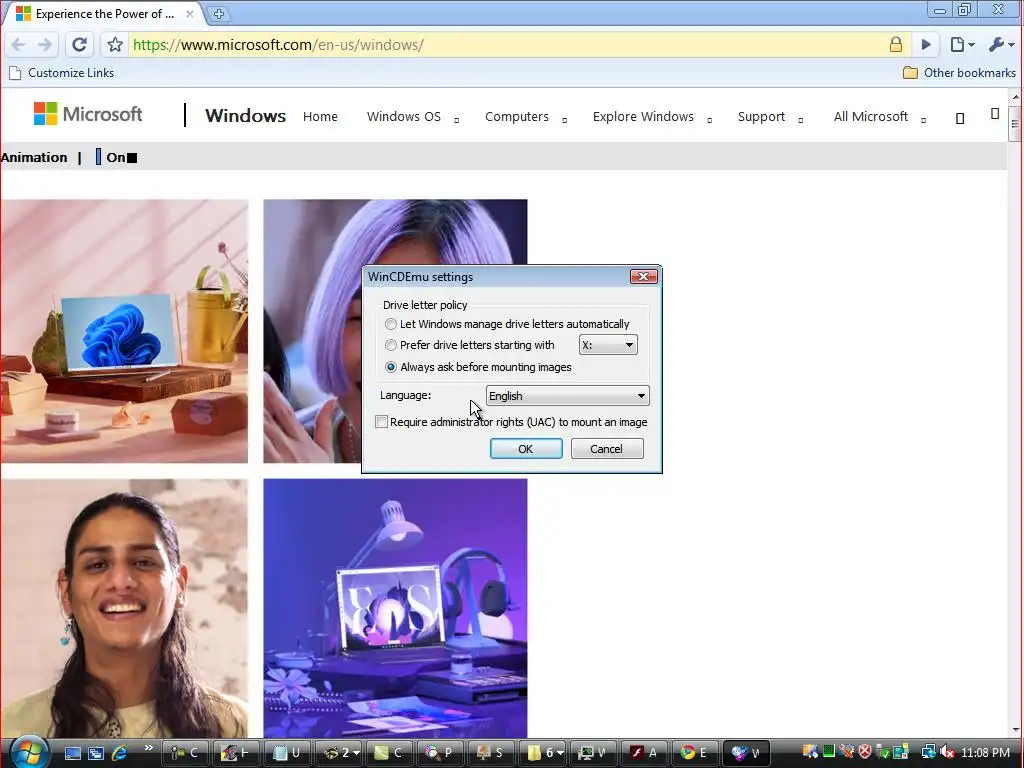
Task: Go to the Windows site title link
Action: 246,116
